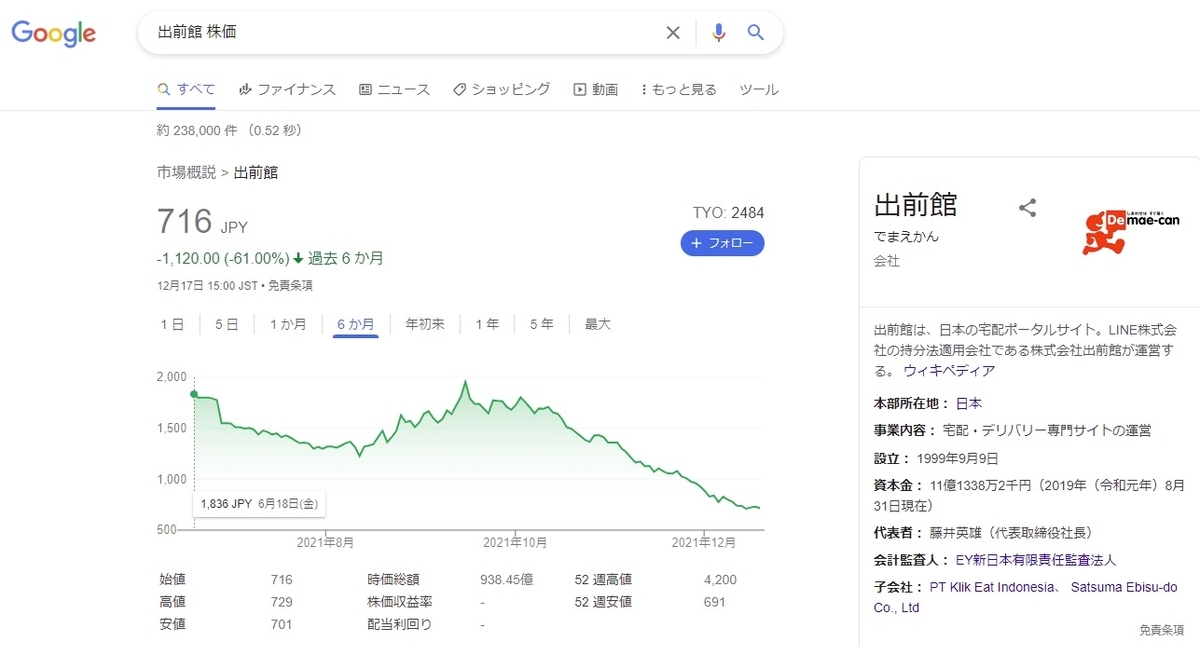Clear the search box with X icon

tap(673, 33)
